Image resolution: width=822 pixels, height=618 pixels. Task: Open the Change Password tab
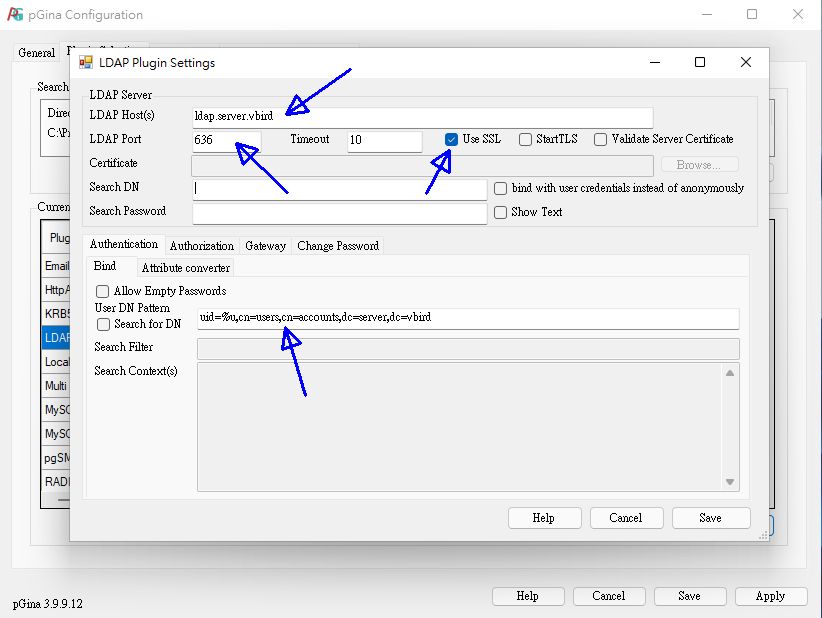(x=338, y=246)
